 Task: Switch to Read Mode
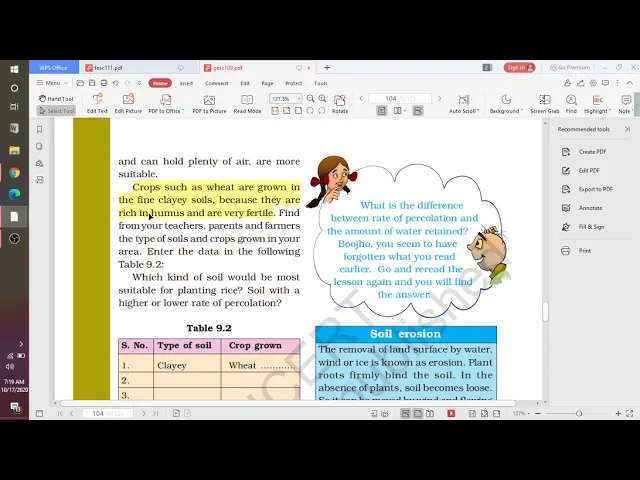[x=247, y=104]
